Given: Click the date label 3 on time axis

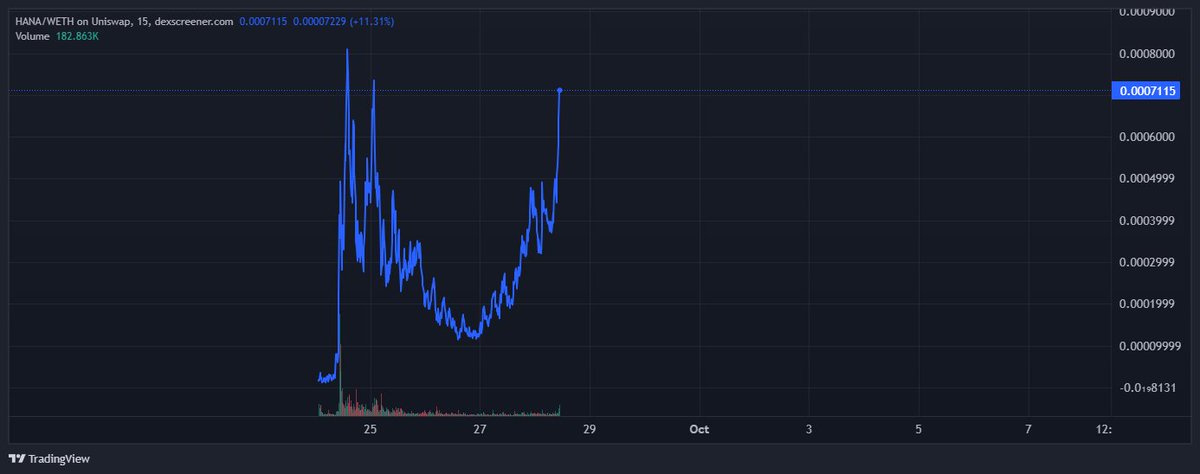Looking at the screenshot, I should tap(809, 429).
